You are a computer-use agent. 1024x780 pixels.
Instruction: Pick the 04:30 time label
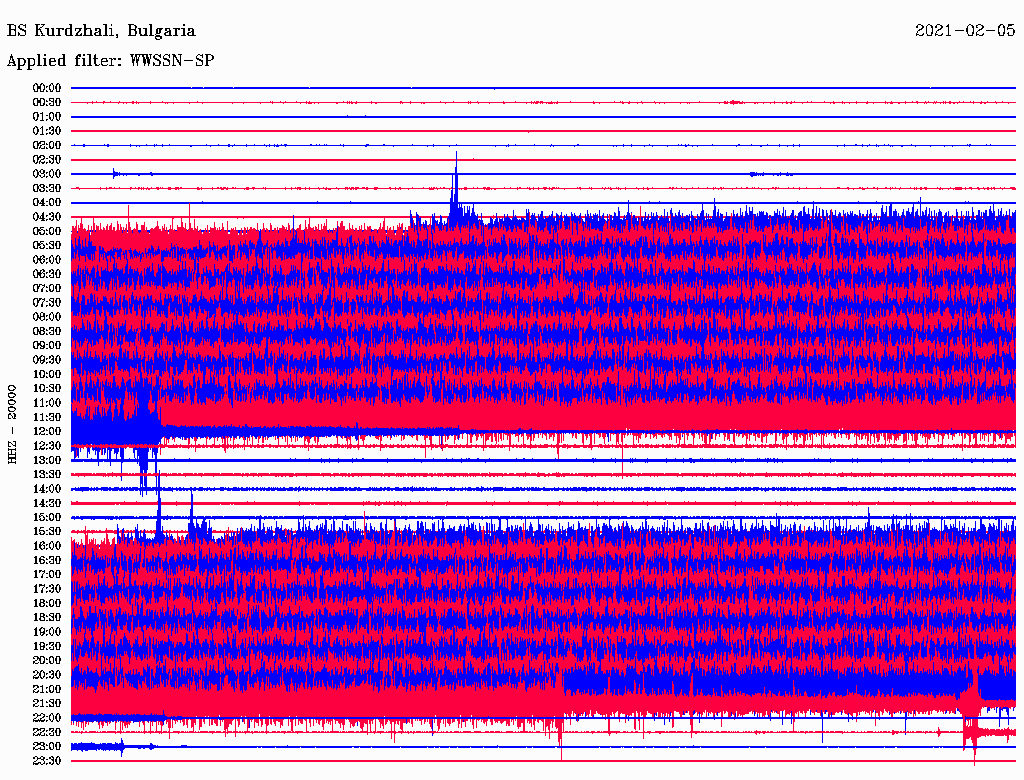click(47, 217)
